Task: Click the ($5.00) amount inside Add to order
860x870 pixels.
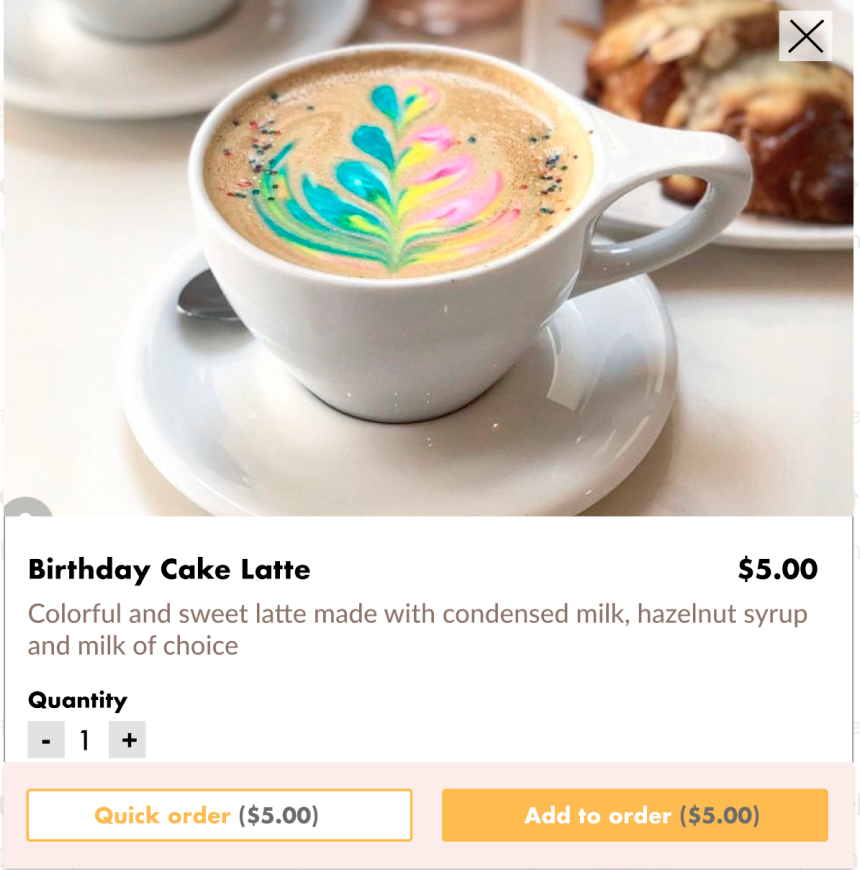Action: click(719, 815)
